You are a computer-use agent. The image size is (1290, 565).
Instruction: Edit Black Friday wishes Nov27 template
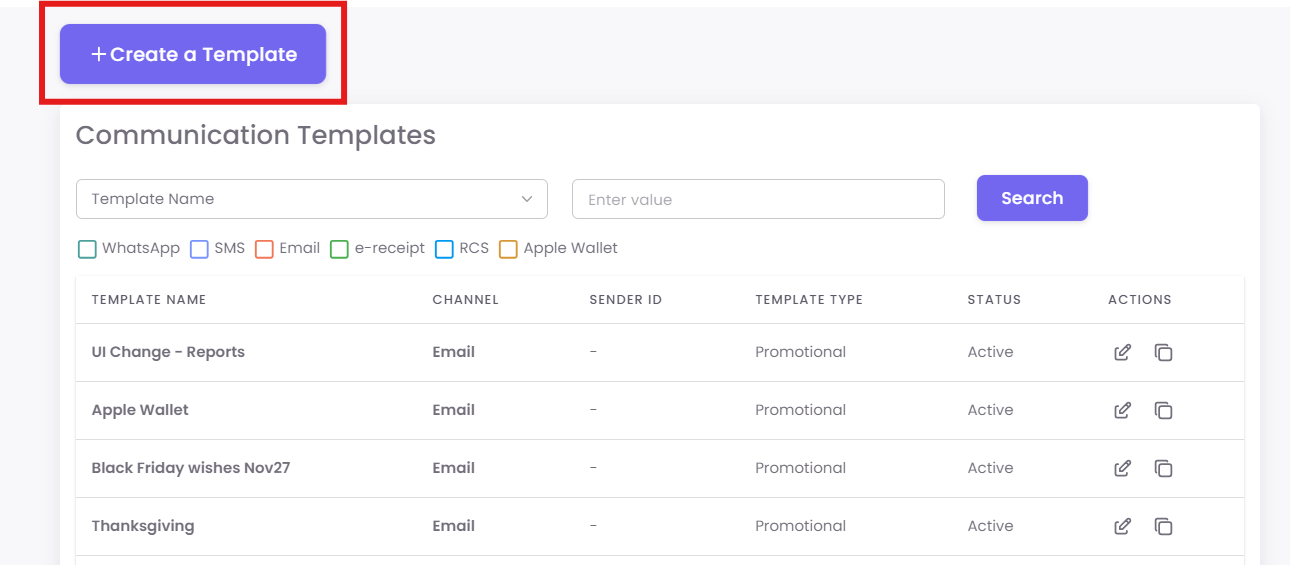point(1122,468)
